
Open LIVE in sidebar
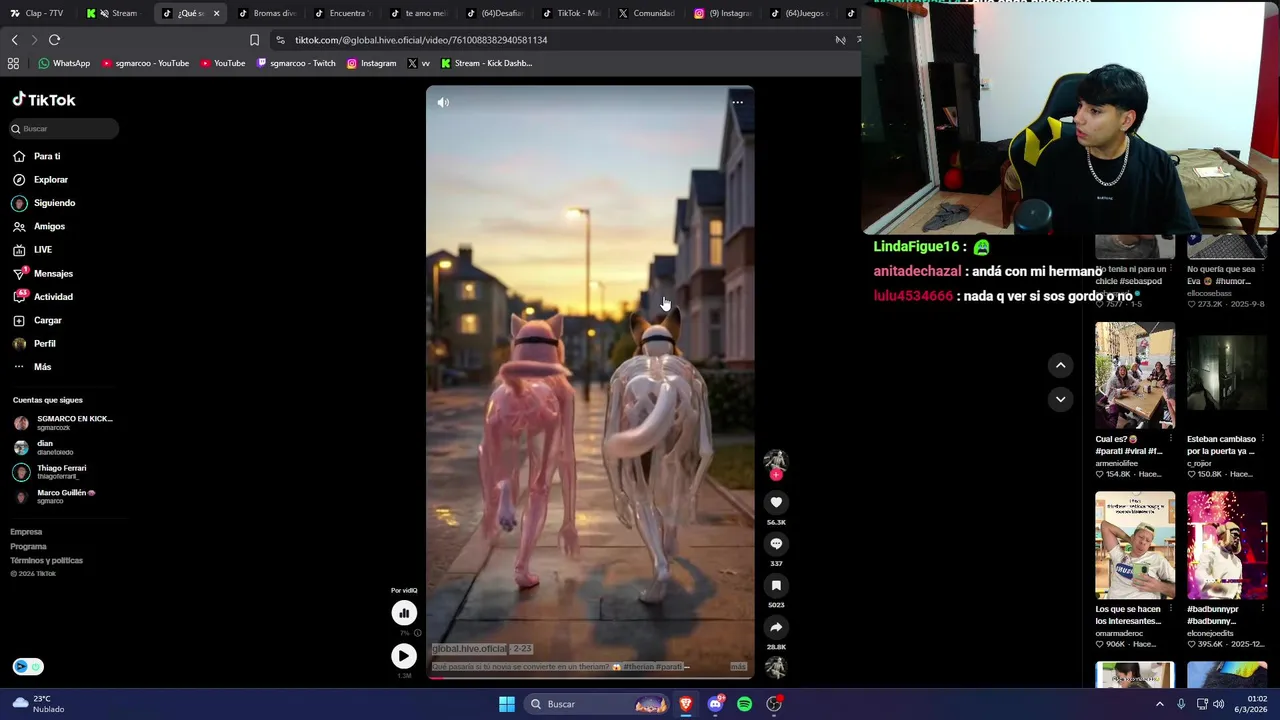pyautogui.click(x=43, y=250)
